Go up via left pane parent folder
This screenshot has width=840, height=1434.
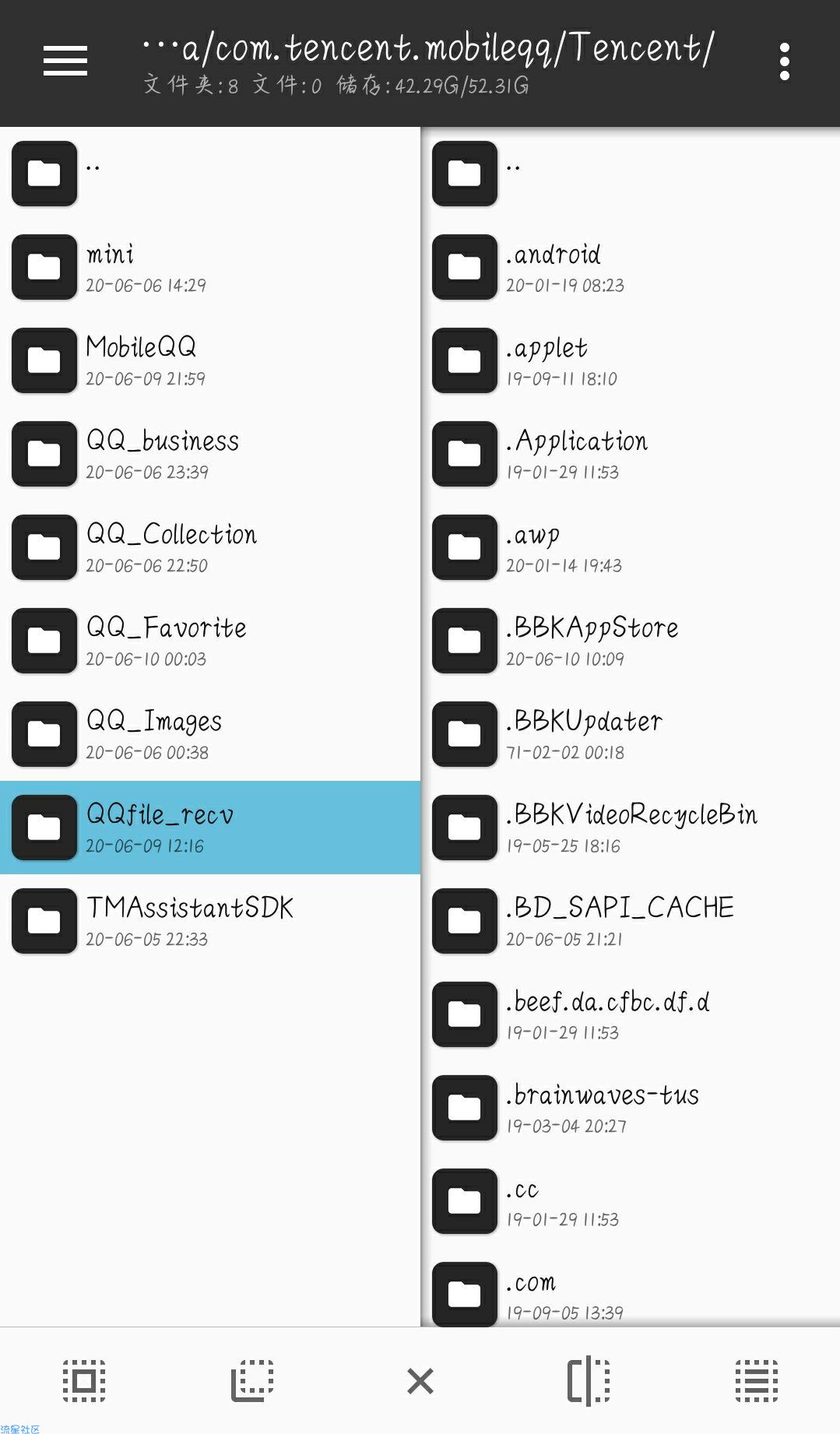coord(210,173)
